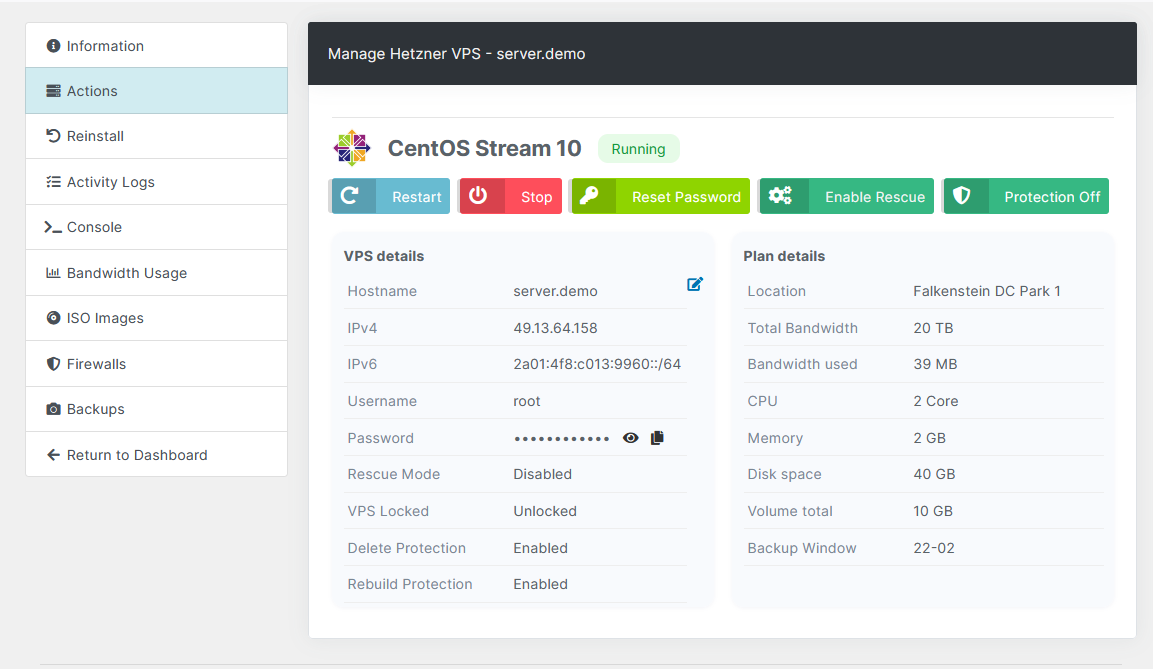Click the Bandwidth used value 39 MB
The image size is (1153, 669).
tap(935, 364)
